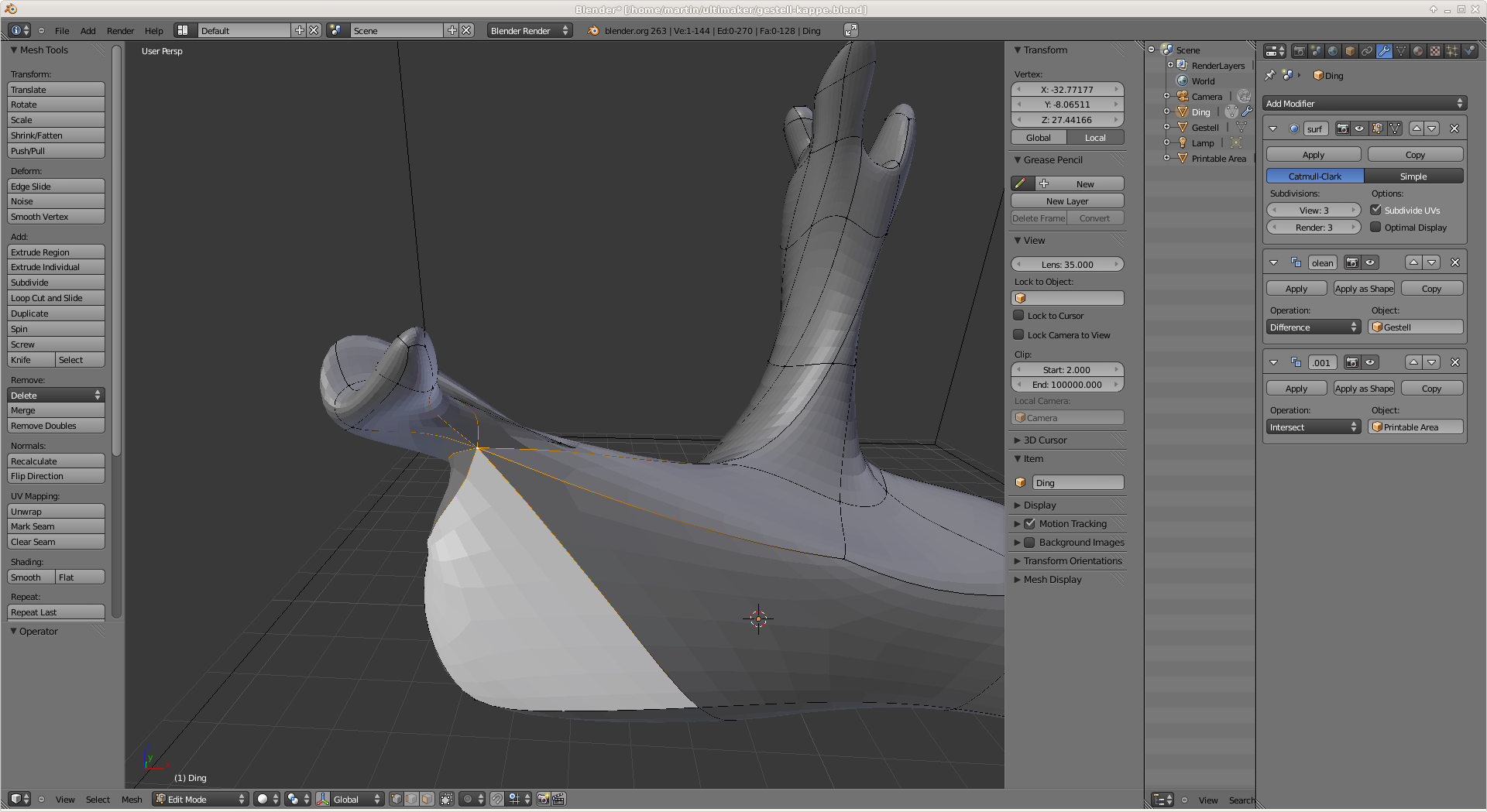Viewport: 1487px width, 812px height.
Task: Click the Remove Doubles button
Action: click(x=56, y=426)
